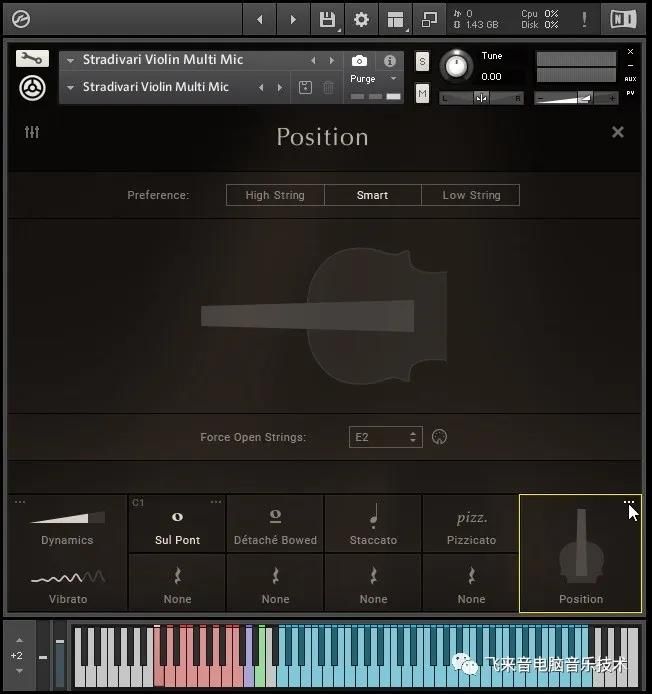Open the None slot under Détaché Bowed

pyautogui.click(x=275, y=583)
